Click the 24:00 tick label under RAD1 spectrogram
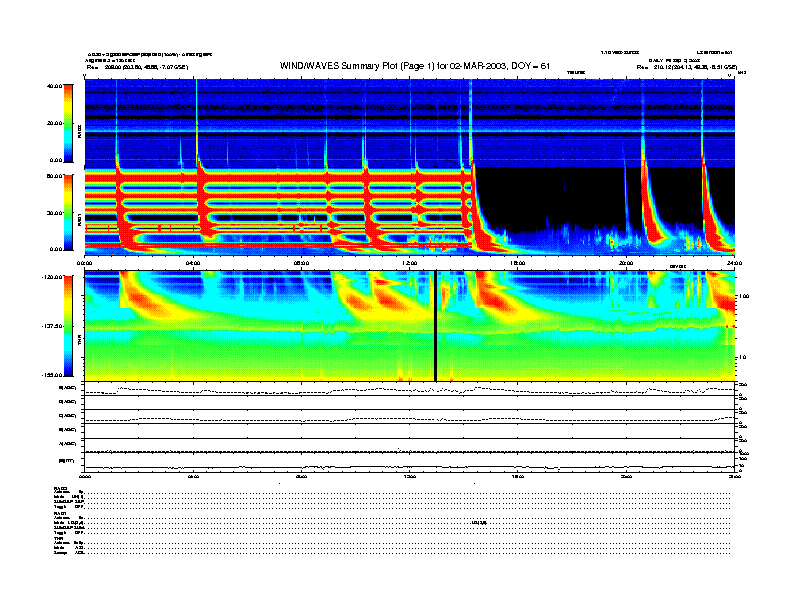 point(734,263)
